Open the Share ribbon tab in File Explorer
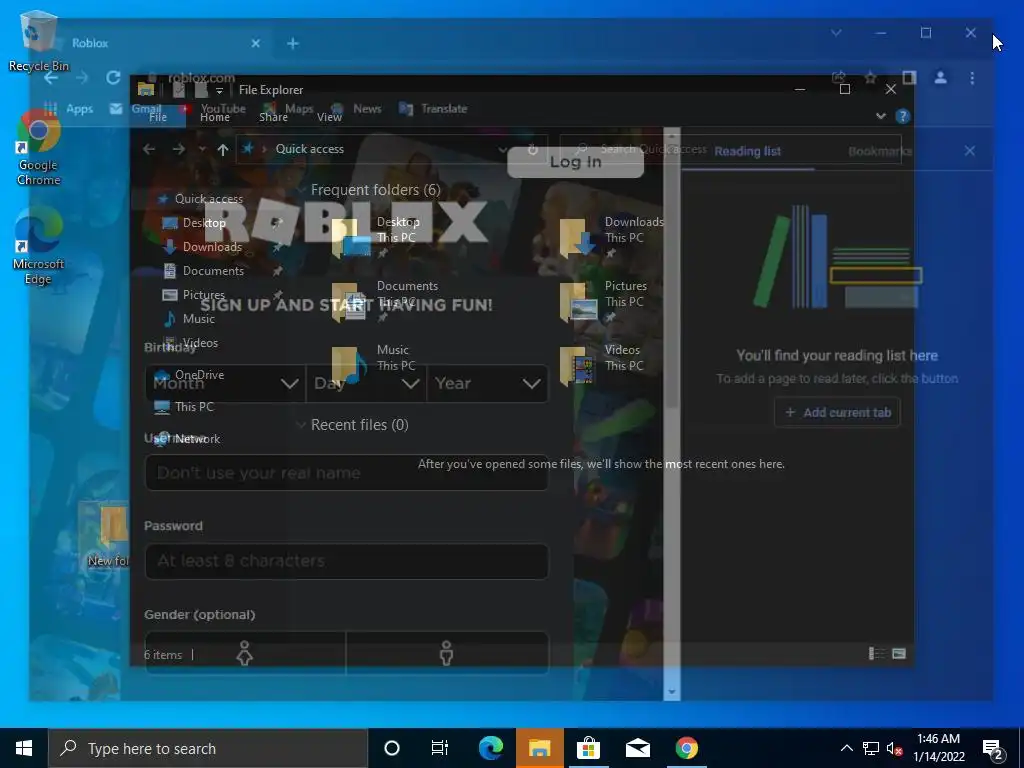The height and width of the screenshot is (768, 1024). pyautogui.click(x=273, y=117)
